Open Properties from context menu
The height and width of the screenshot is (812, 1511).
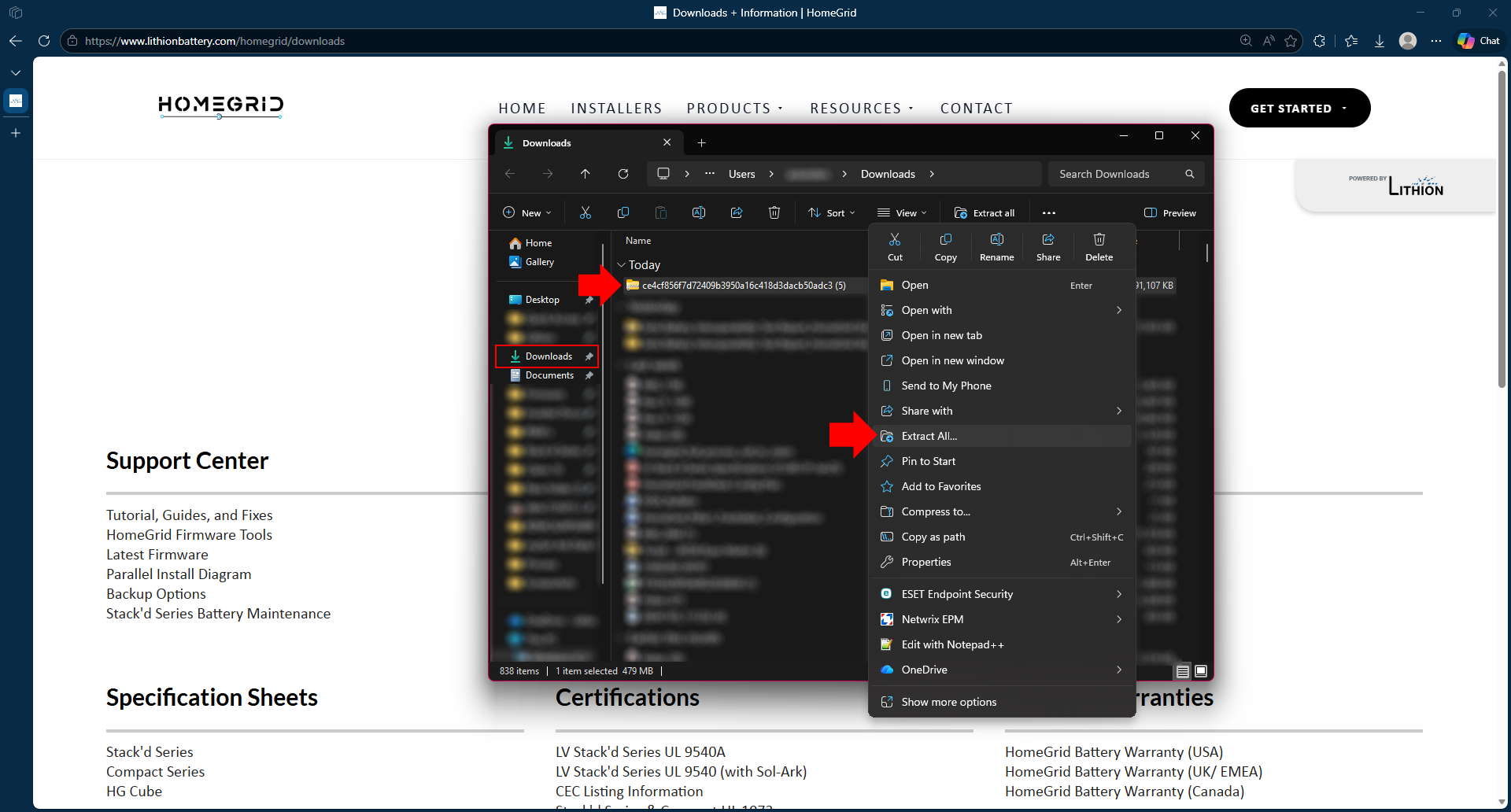pyautogui.click(x=1002, y=562)
